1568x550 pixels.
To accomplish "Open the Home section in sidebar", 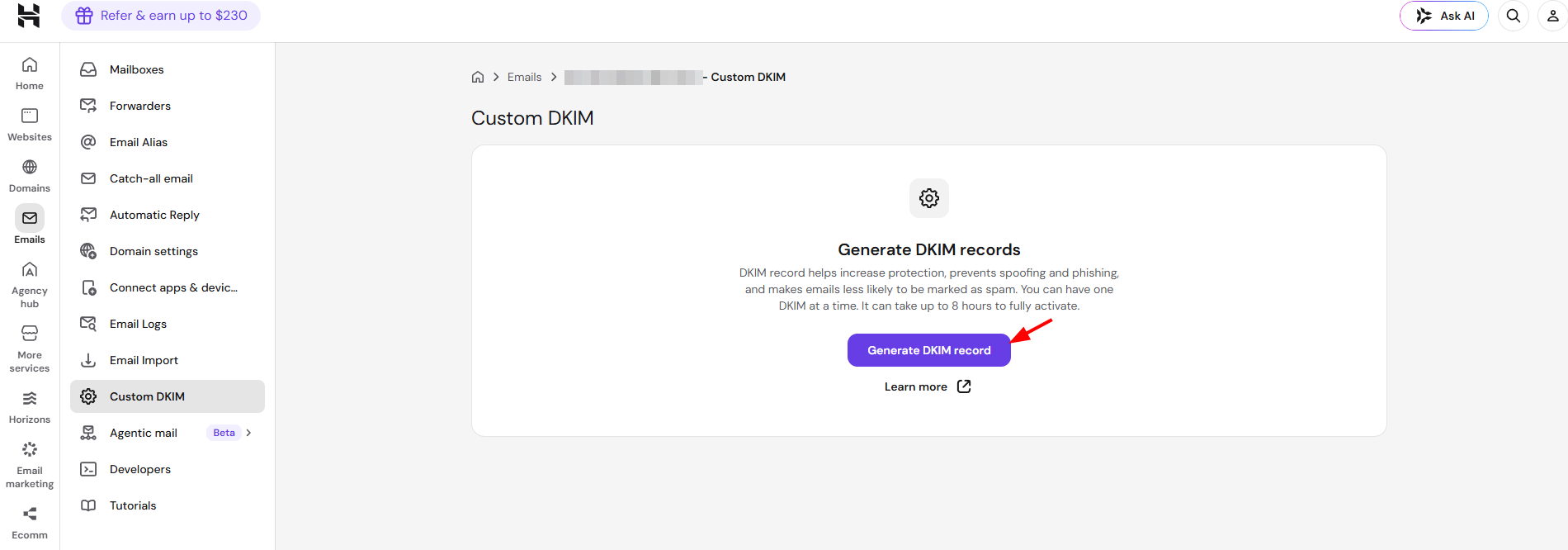I will (x=30, y=73).
